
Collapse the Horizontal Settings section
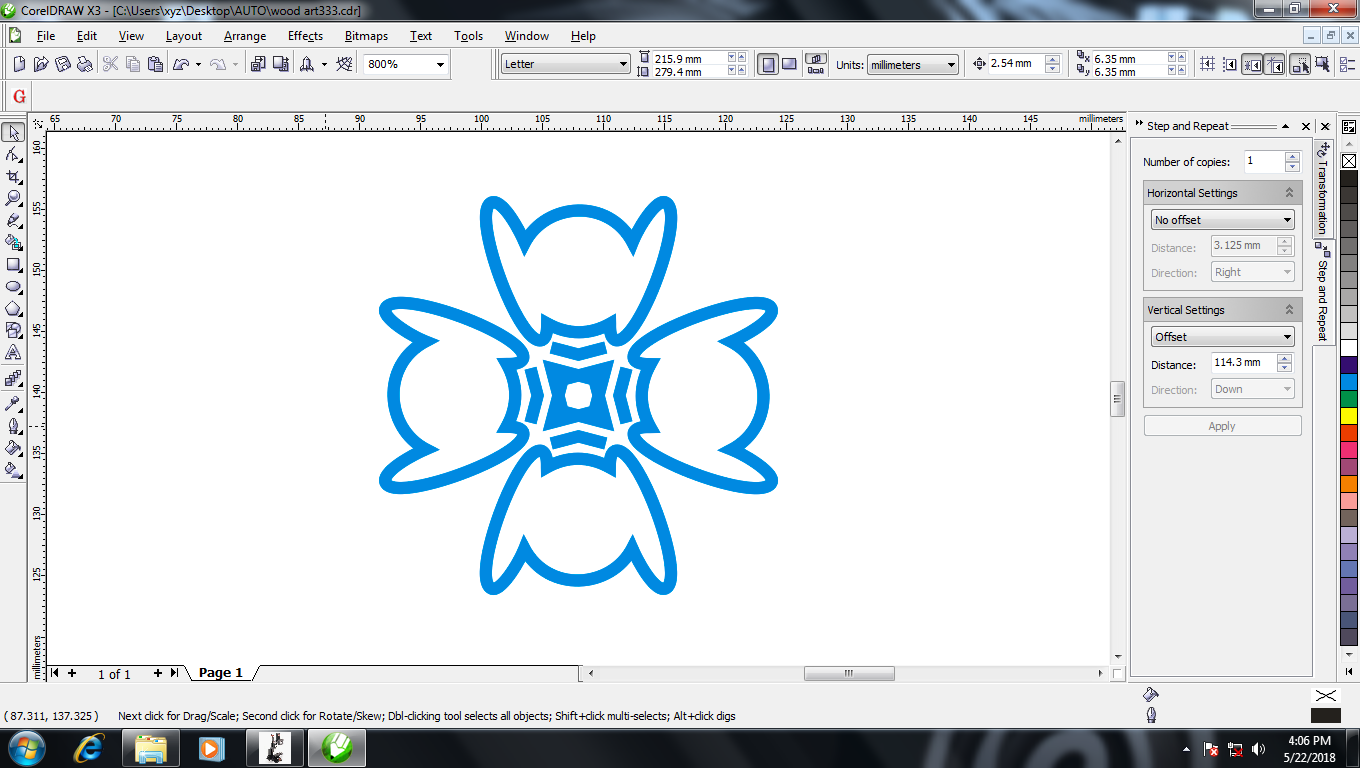[x=1289, y=193]
